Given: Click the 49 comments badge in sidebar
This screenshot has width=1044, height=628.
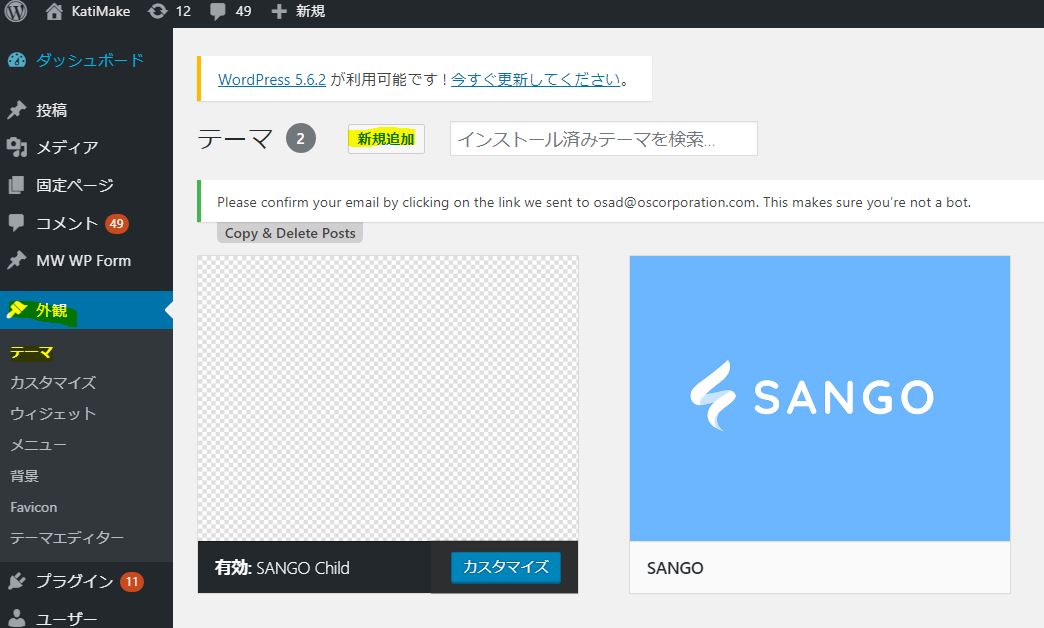Looking at the screenshot, I should pos(117,224).
